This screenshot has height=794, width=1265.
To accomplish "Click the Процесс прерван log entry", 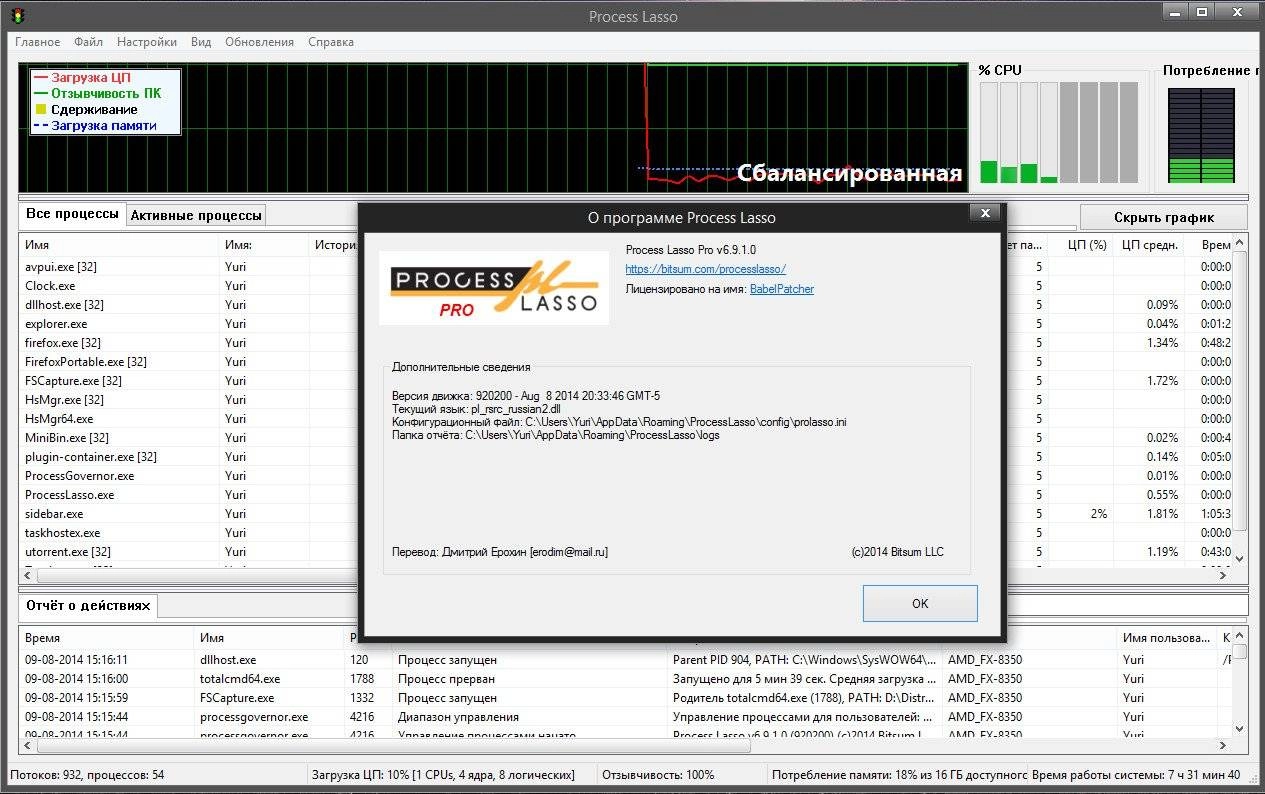I will click(x=446, y=679).
